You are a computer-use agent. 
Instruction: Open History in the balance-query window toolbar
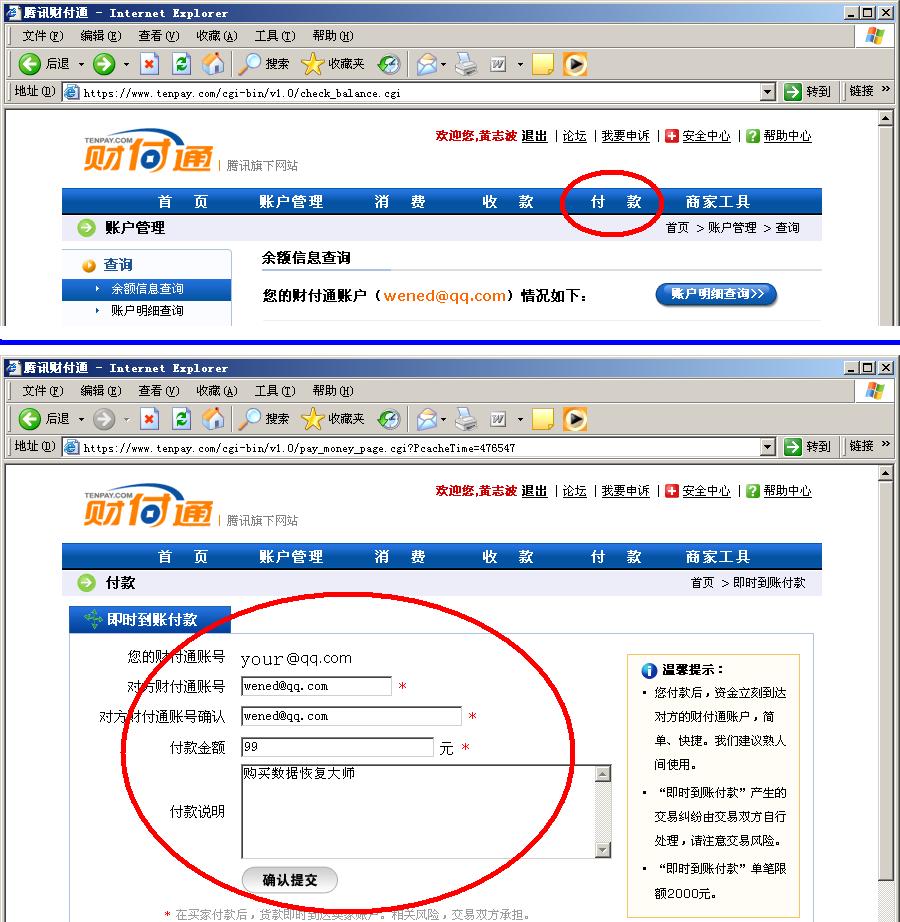pyautogui.click(x=389, y=64)
